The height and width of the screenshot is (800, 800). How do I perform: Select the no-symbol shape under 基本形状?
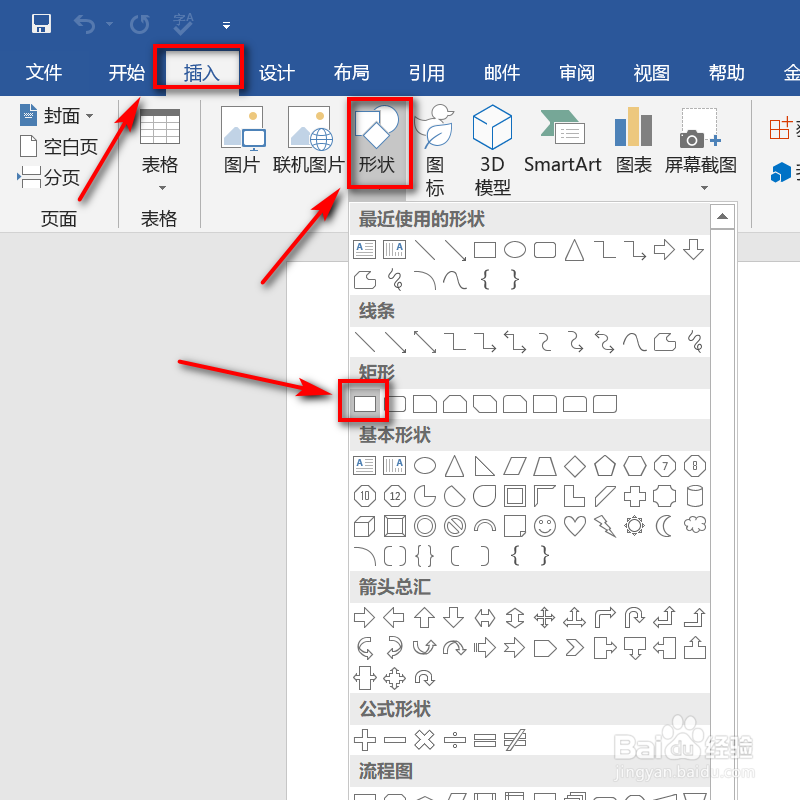[455, 526]
